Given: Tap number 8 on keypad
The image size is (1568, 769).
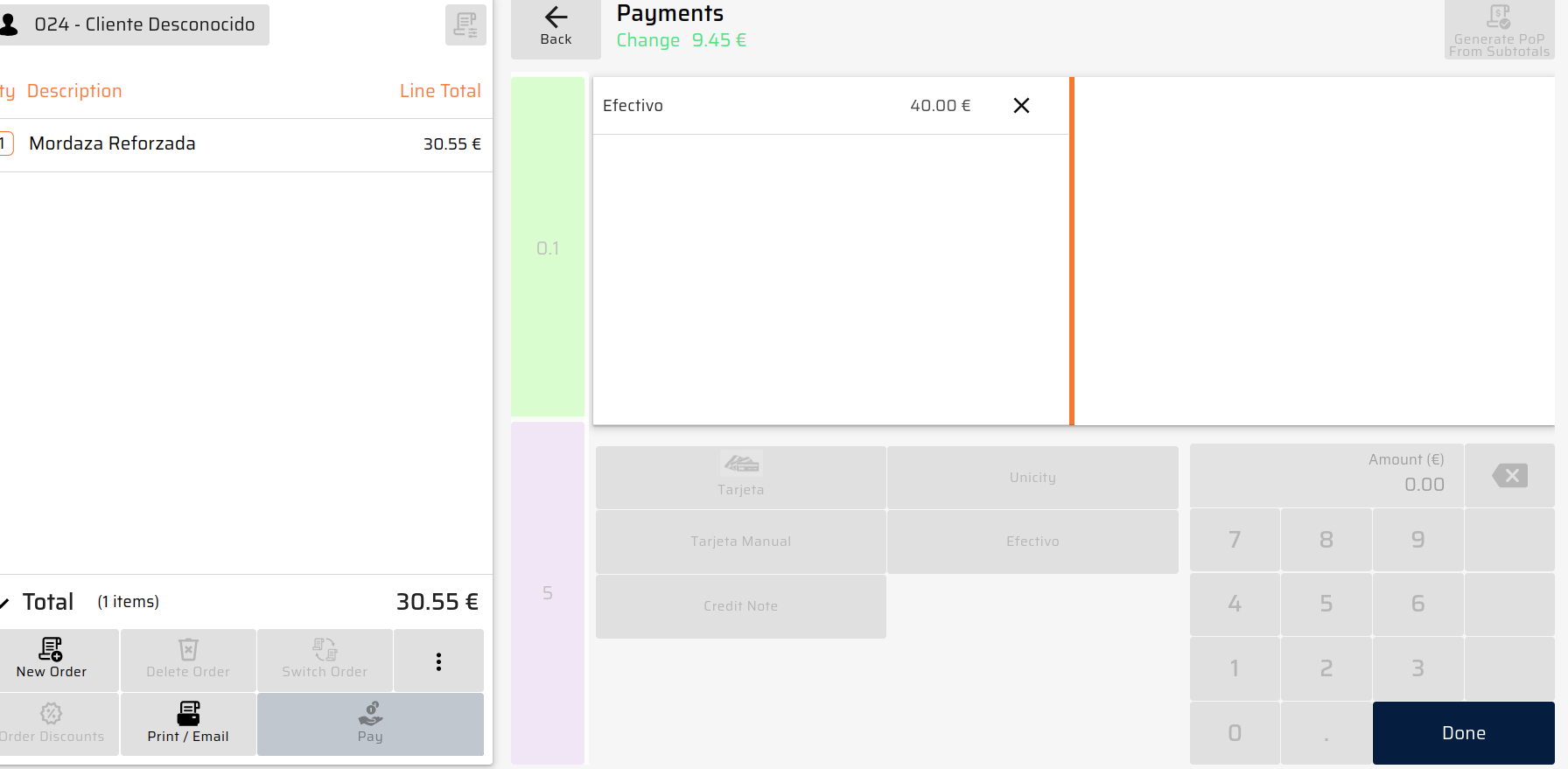Looking at the screenshot, I should pyautogui.click(x=1326, y=540).
